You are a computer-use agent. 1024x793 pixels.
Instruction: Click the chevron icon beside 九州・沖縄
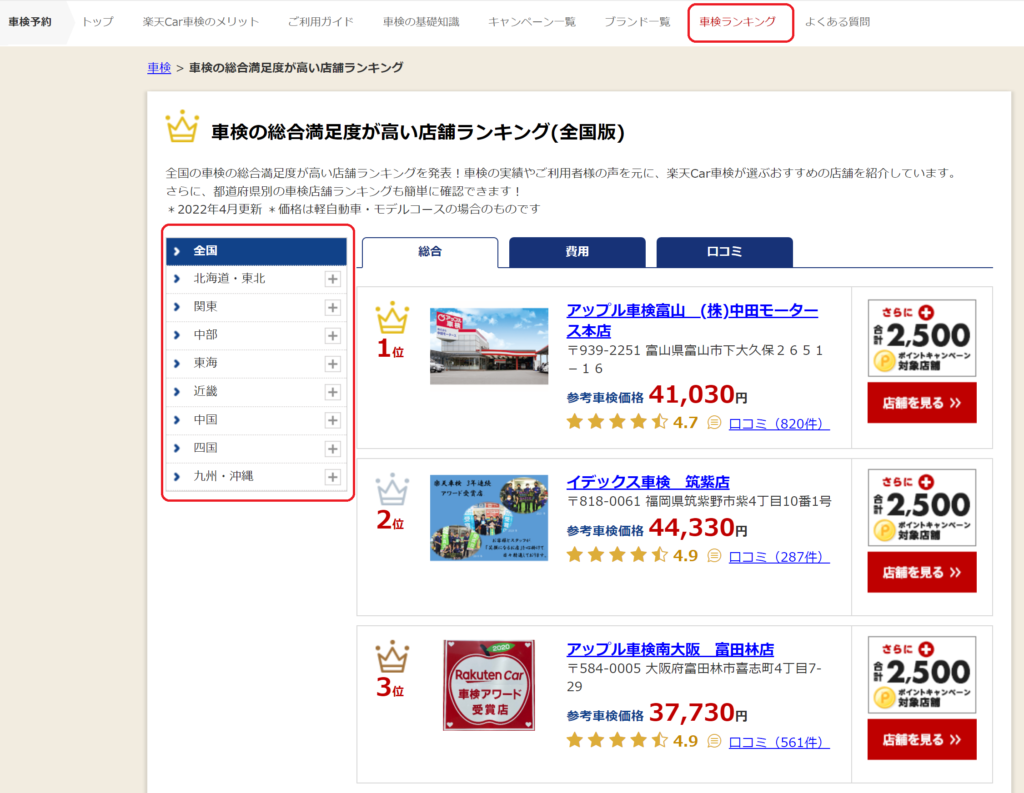point(176,477)
